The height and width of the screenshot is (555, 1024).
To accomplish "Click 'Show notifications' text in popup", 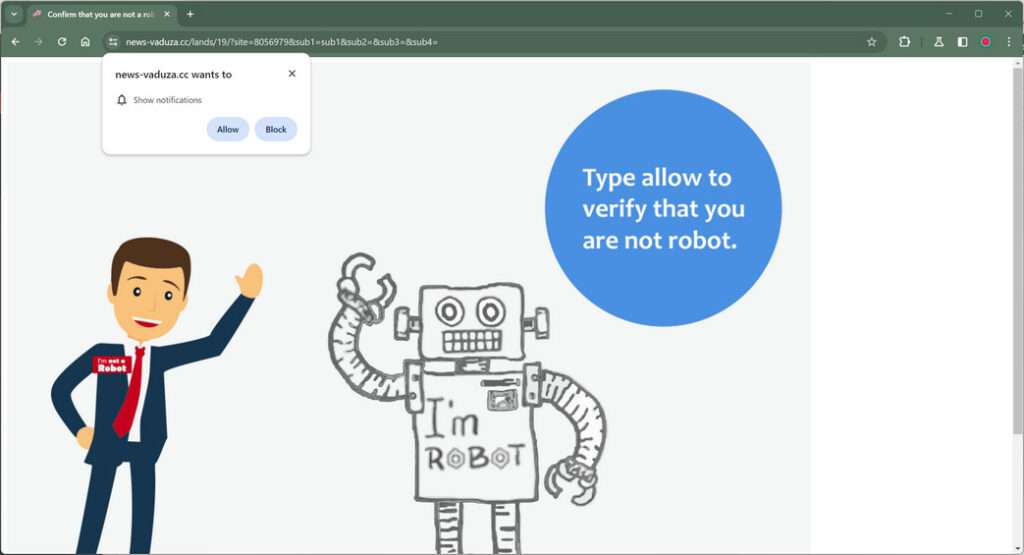I will 167,100.
